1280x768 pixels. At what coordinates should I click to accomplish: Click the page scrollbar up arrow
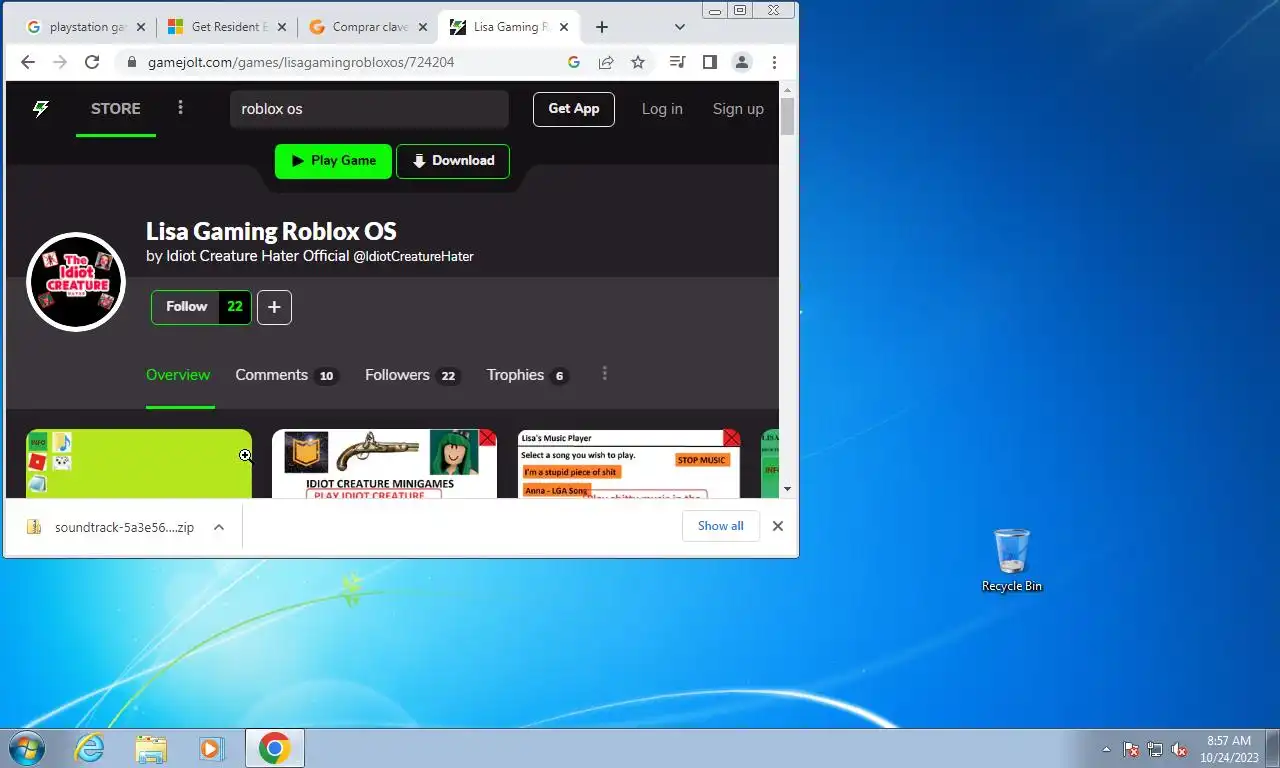click(788, 89)
